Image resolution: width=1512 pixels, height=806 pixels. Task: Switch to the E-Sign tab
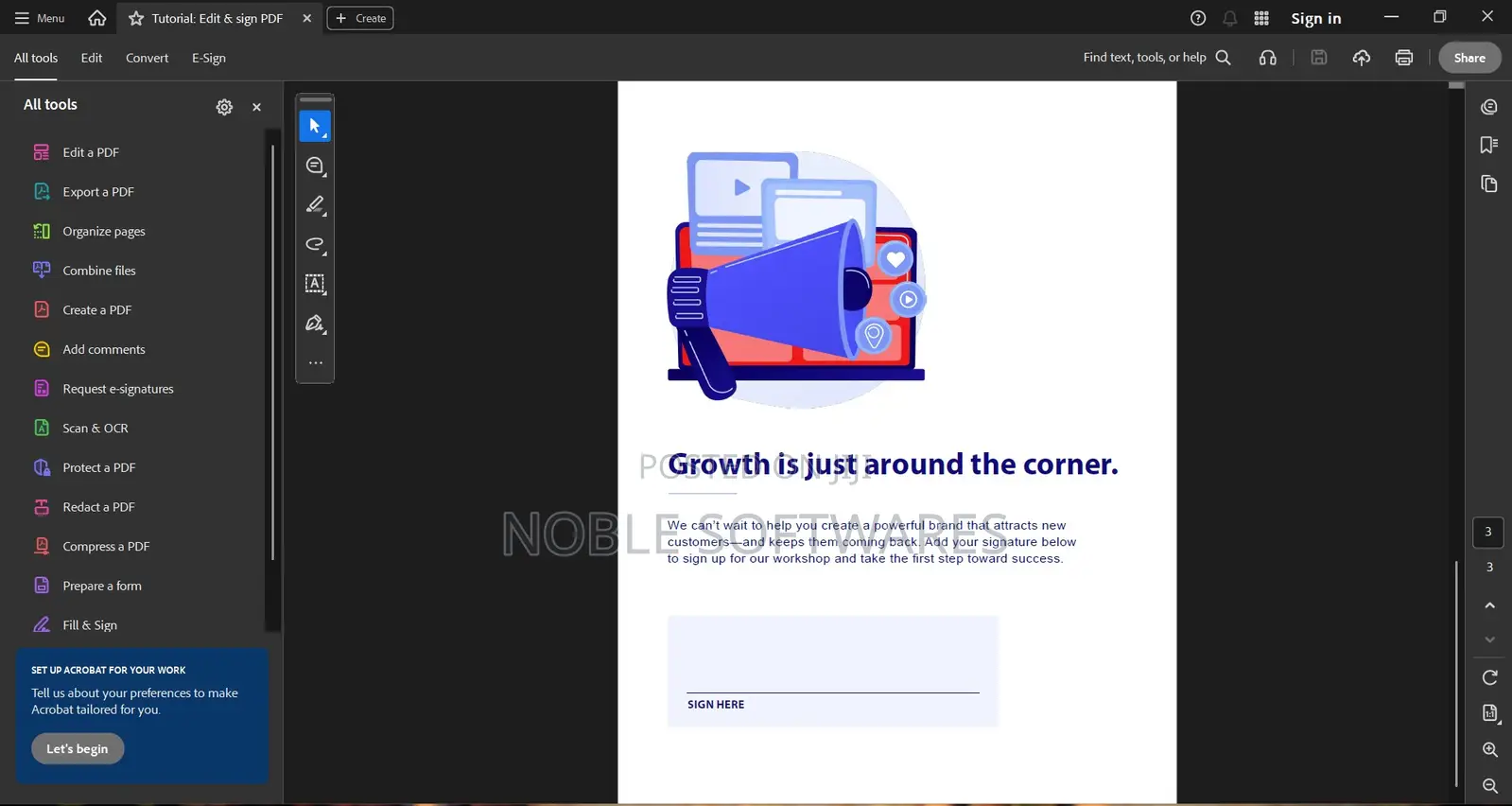coord(209,58)
